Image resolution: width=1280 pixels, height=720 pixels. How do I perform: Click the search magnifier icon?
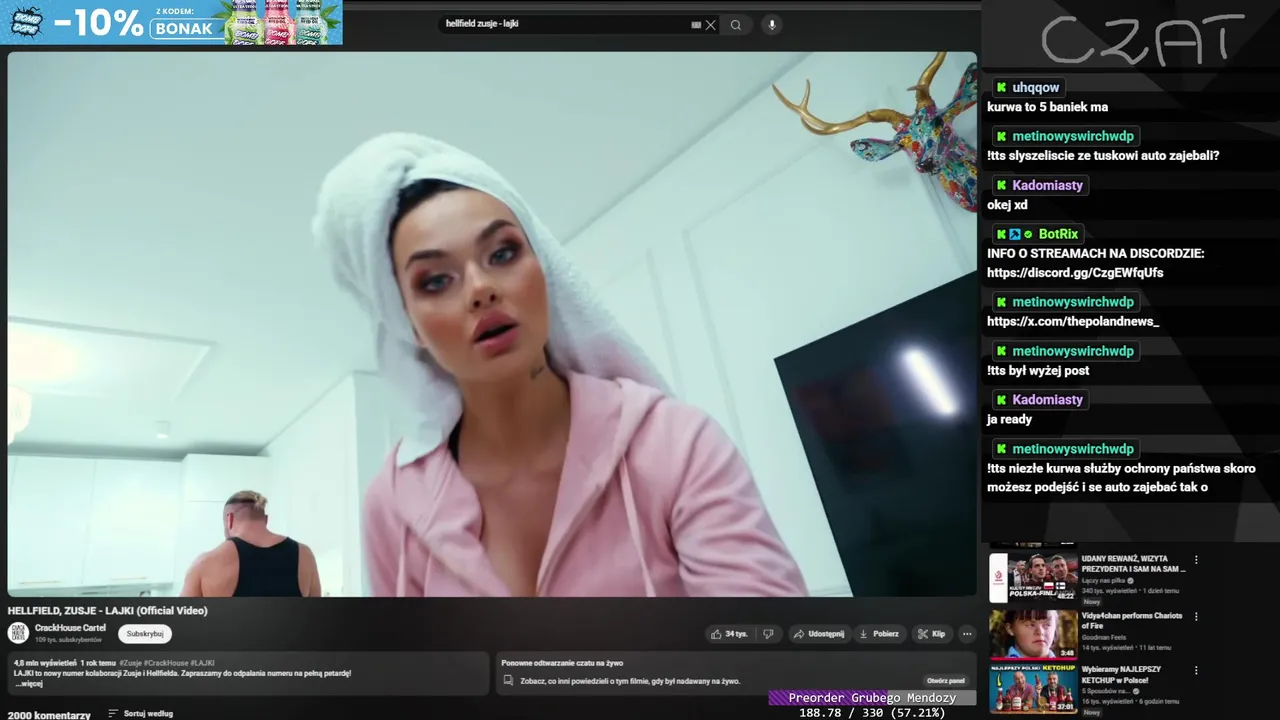(x=736, y=25)
